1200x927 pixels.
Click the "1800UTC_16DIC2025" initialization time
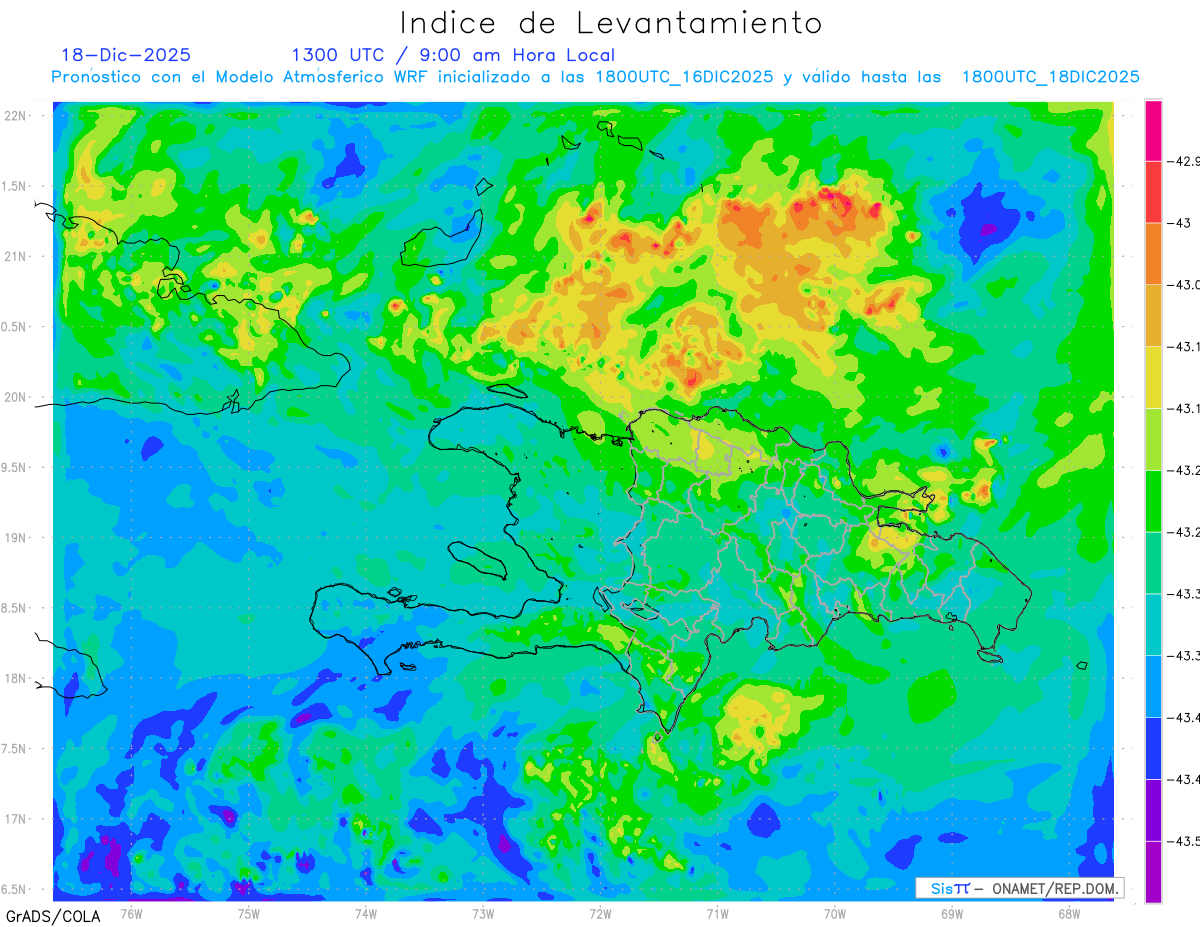pyautogui.click(x=684, y=77)
